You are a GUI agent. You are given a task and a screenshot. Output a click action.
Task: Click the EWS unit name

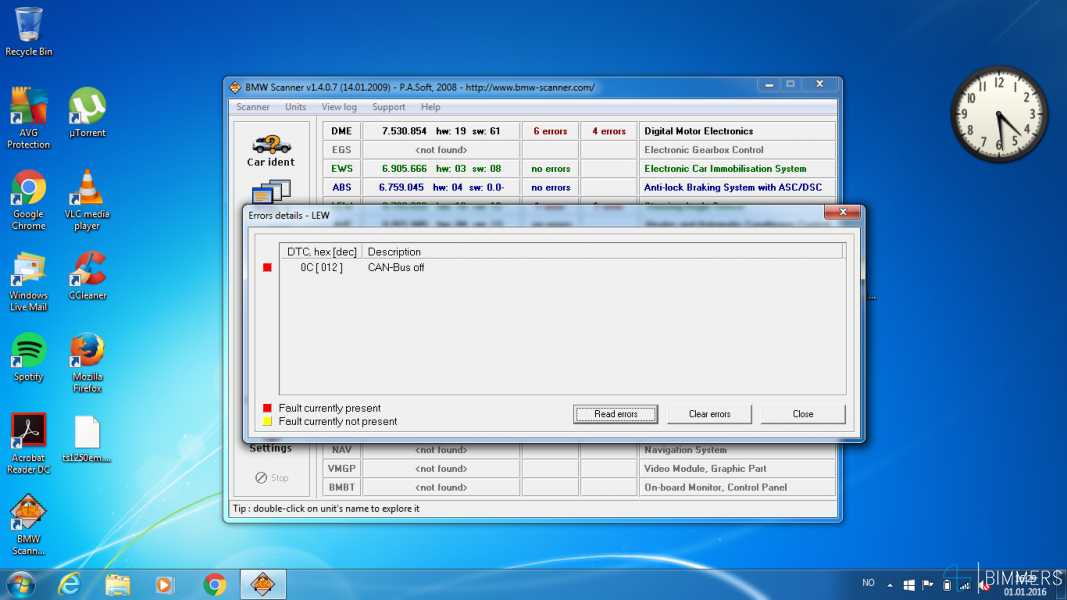point(342,169)
